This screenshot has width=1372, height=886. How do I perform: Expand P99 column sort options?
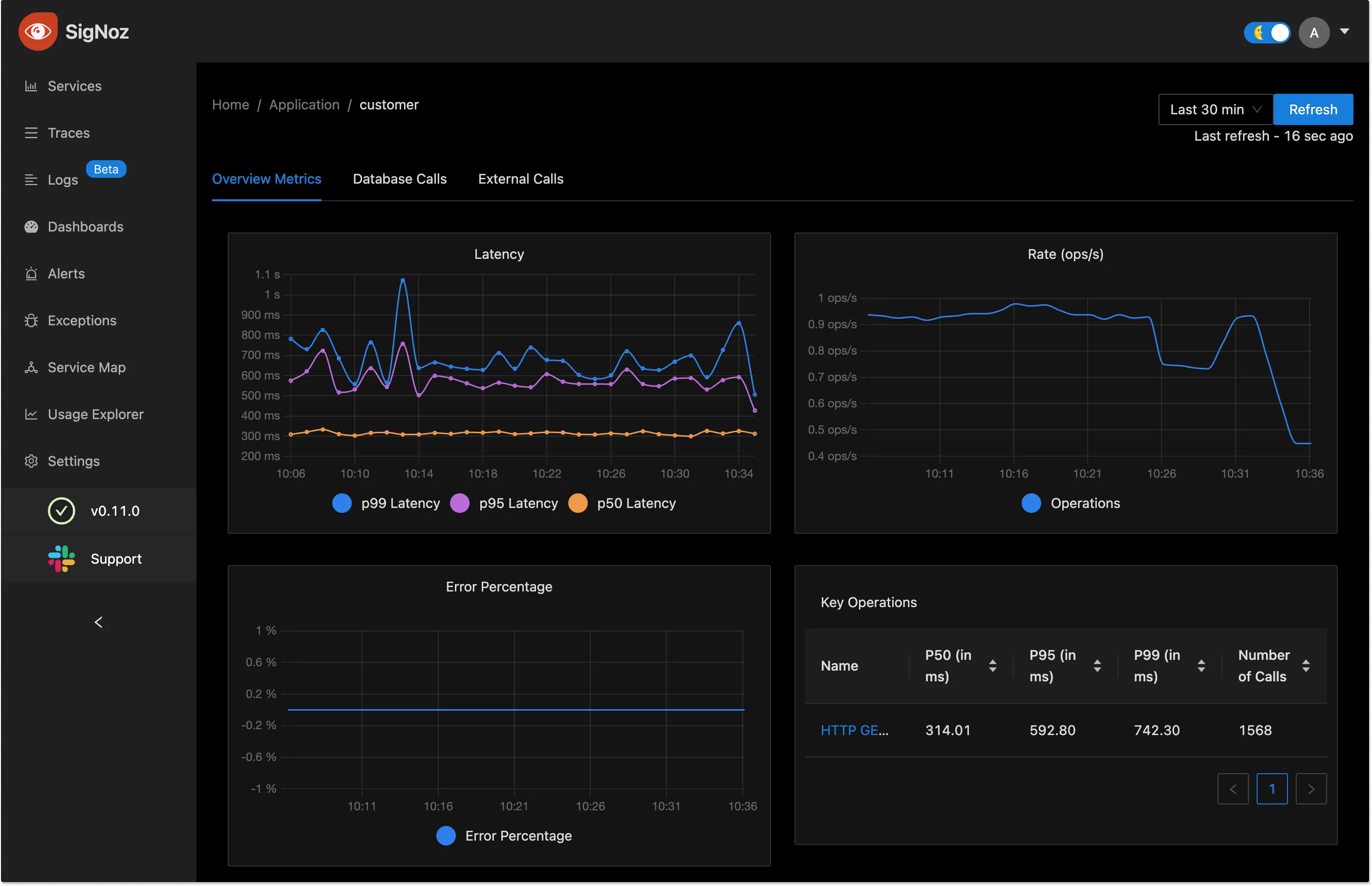1200,664
